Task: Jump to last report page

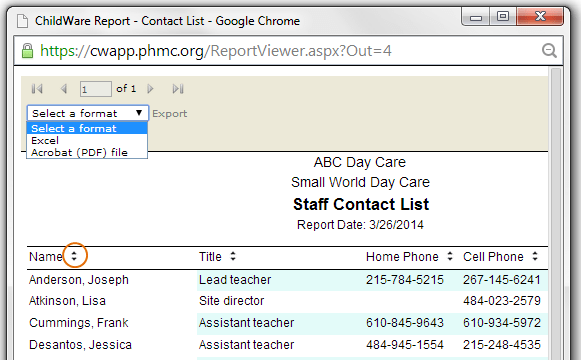Action: click(x=178, y=89)
